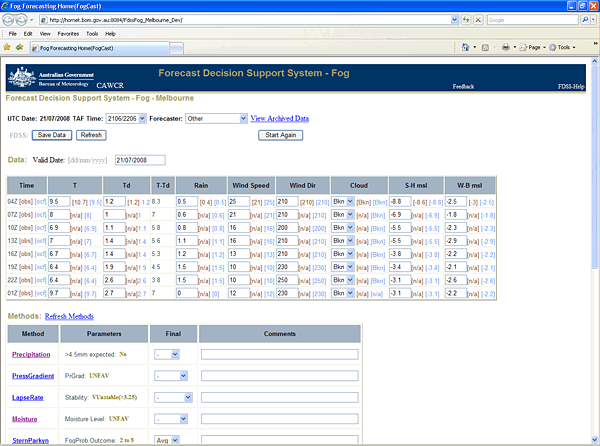Open the Help menu

[110, 34]
